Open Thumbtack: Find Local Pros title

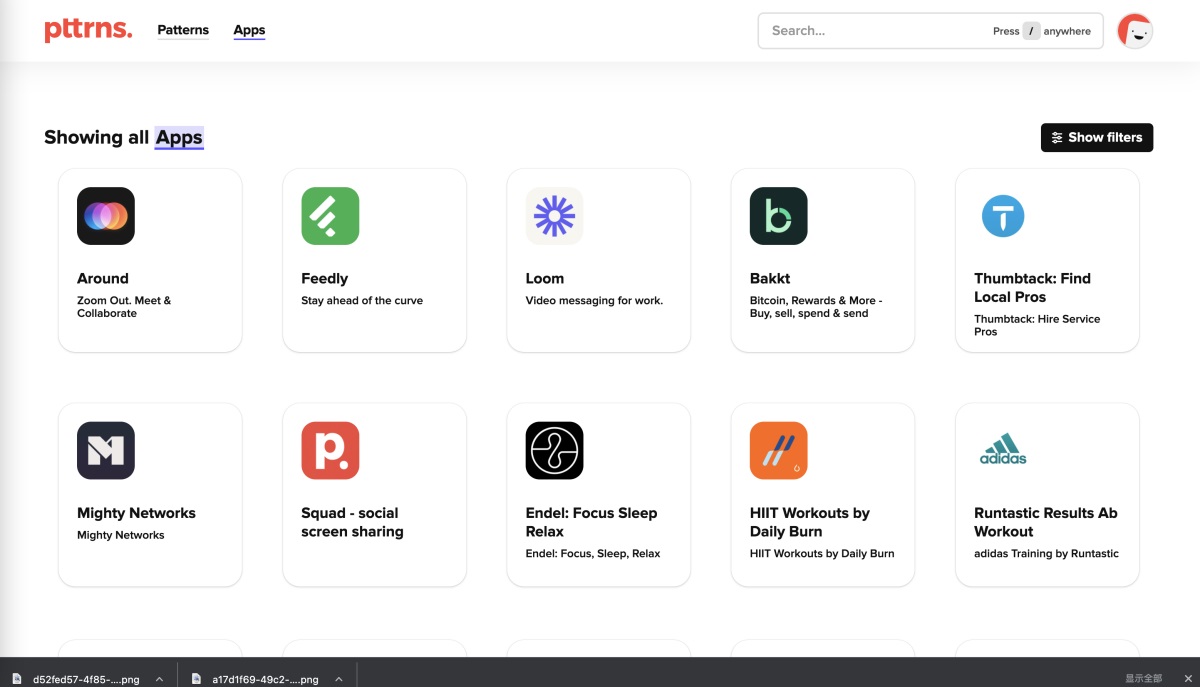[x=1032, y=288]
